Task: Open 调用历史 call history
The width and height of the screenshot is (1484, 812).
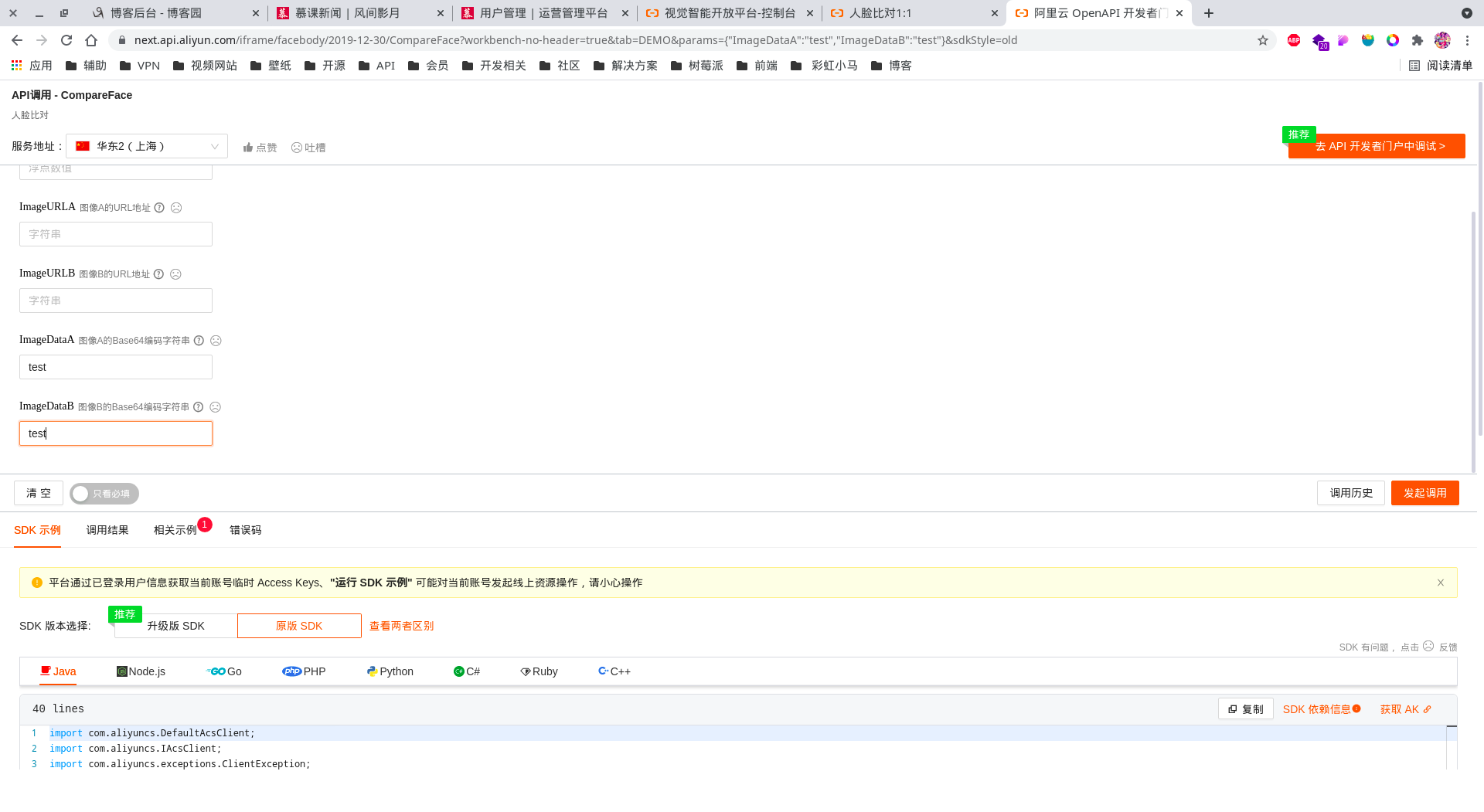Action: [x=1351, y=493]
